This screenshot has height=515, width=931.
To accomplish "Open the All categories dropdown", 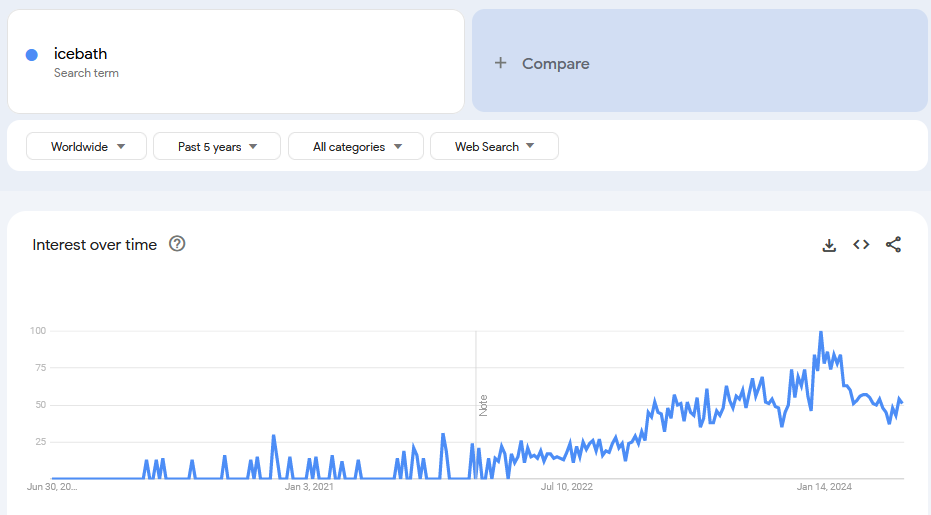I will pos(356,146).
